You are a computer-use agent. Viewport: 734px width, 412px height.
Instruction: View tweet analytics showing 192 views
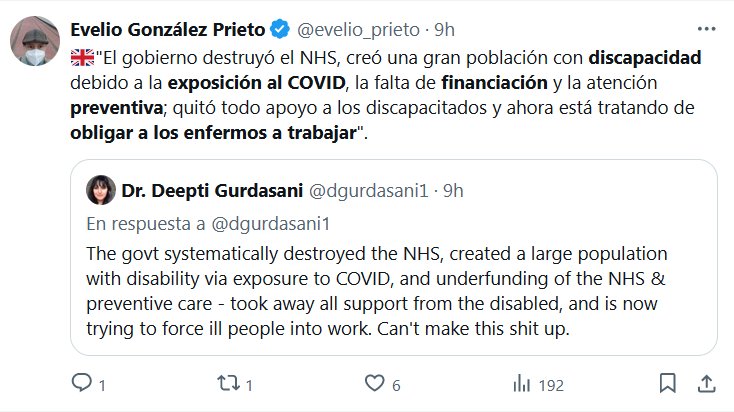(x=522, y=383)
